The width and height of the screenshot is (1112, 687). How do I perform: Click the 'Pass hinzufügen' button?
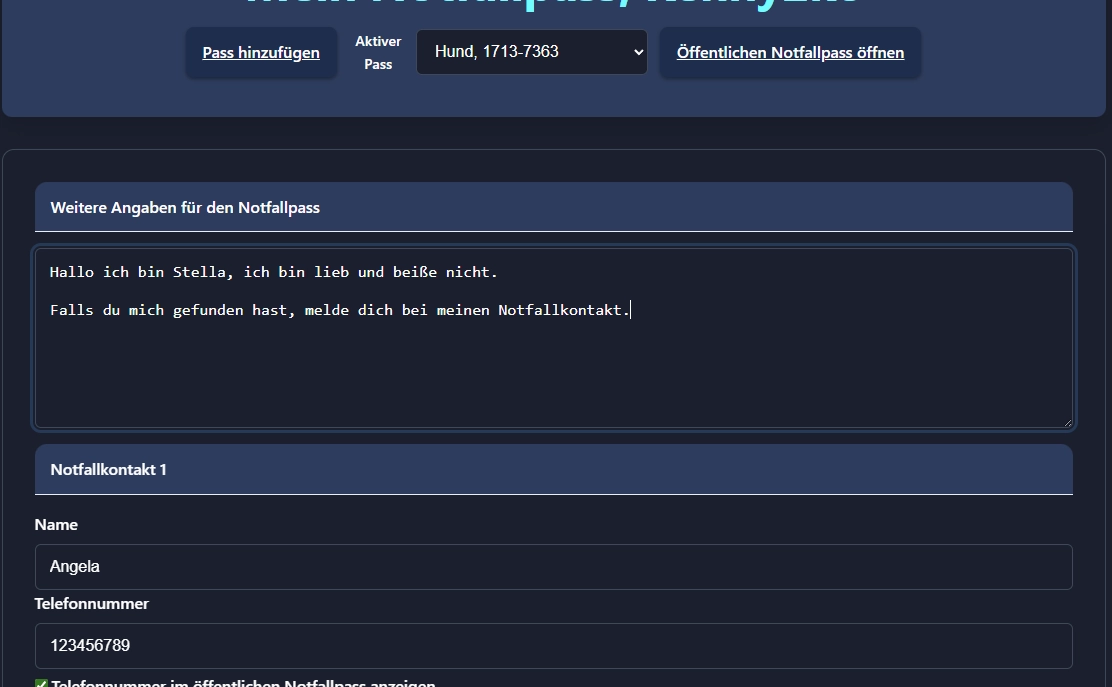click(261, 53)
